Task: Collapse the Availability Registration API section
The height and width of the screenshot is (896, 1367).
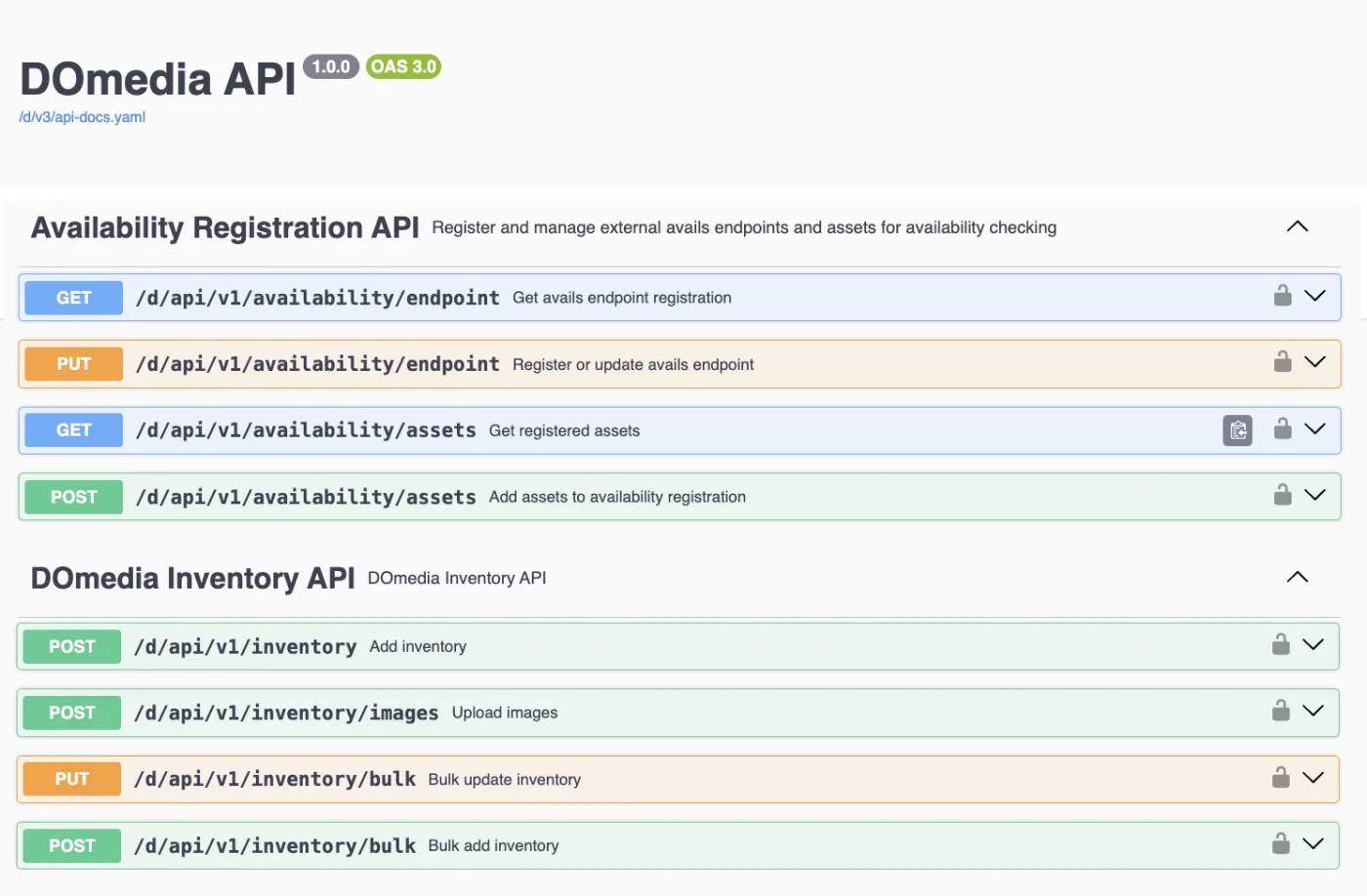Action: coord(1297,226)
